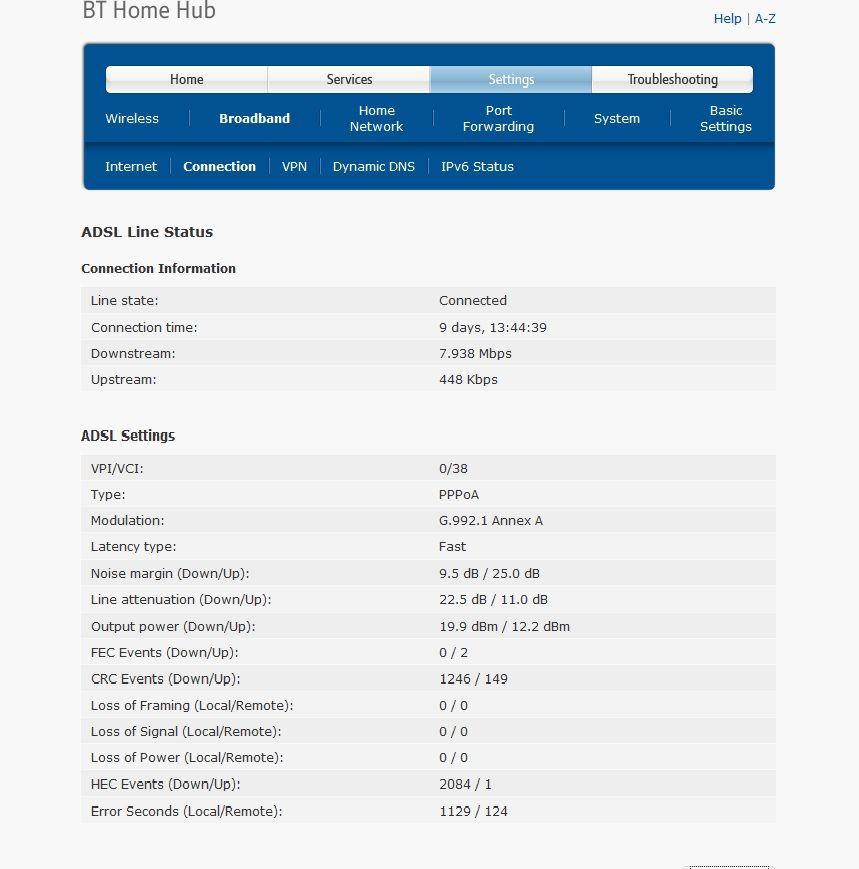The height and width of the screenshot is (869, 859).
Task: Open the VPN sub-page
Action: (x=294, y=166)
